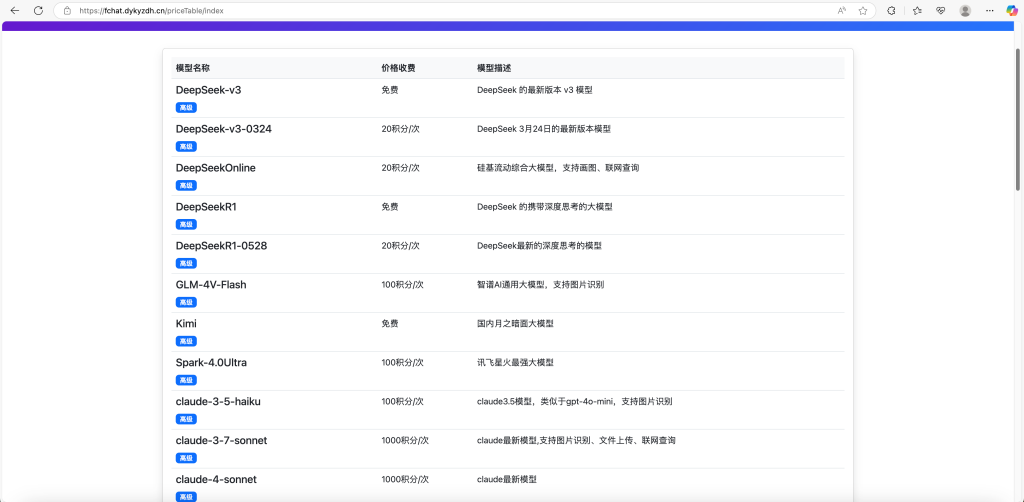This screenshot has height=502, width=1024.
Task: Click 'claude最新模型' description for claude-4-sonnet
Action: tap(507, 480)
